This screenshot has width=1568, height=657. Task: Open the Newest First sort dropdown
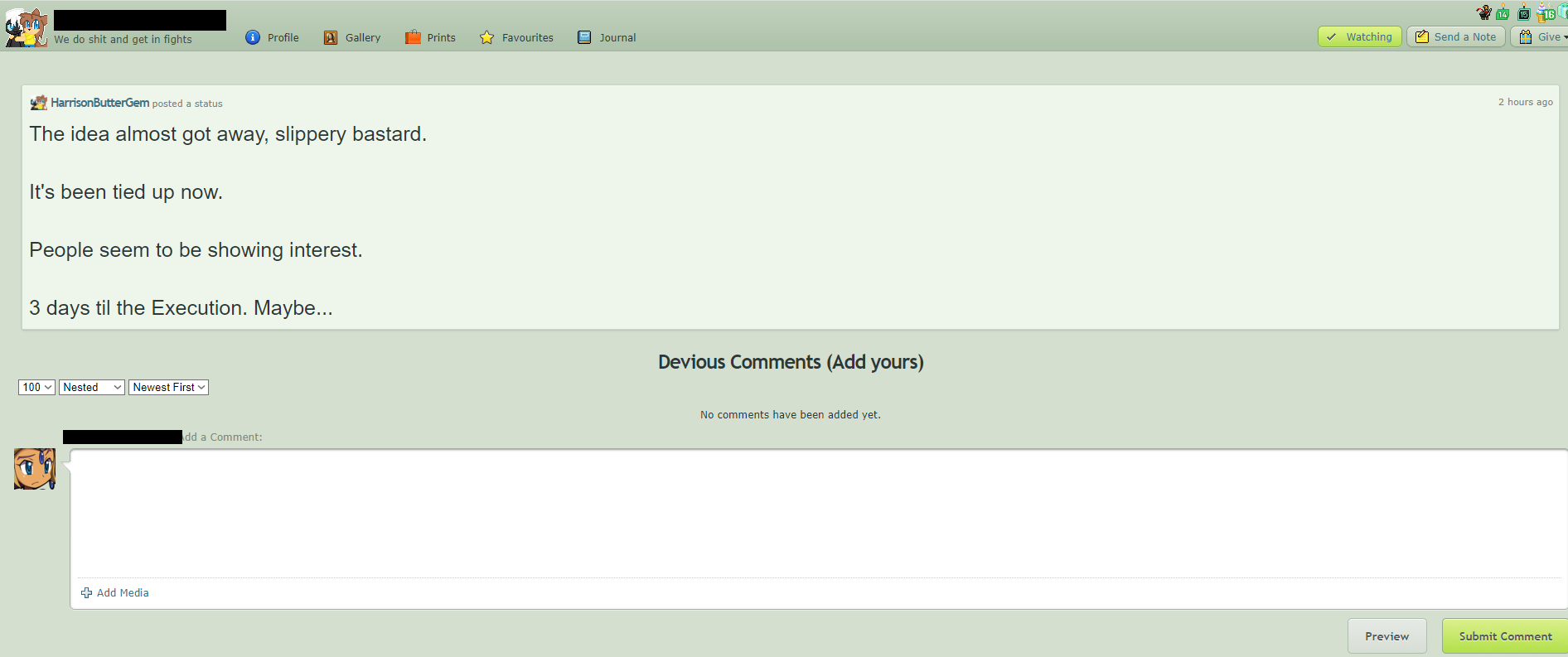(168, 387)
